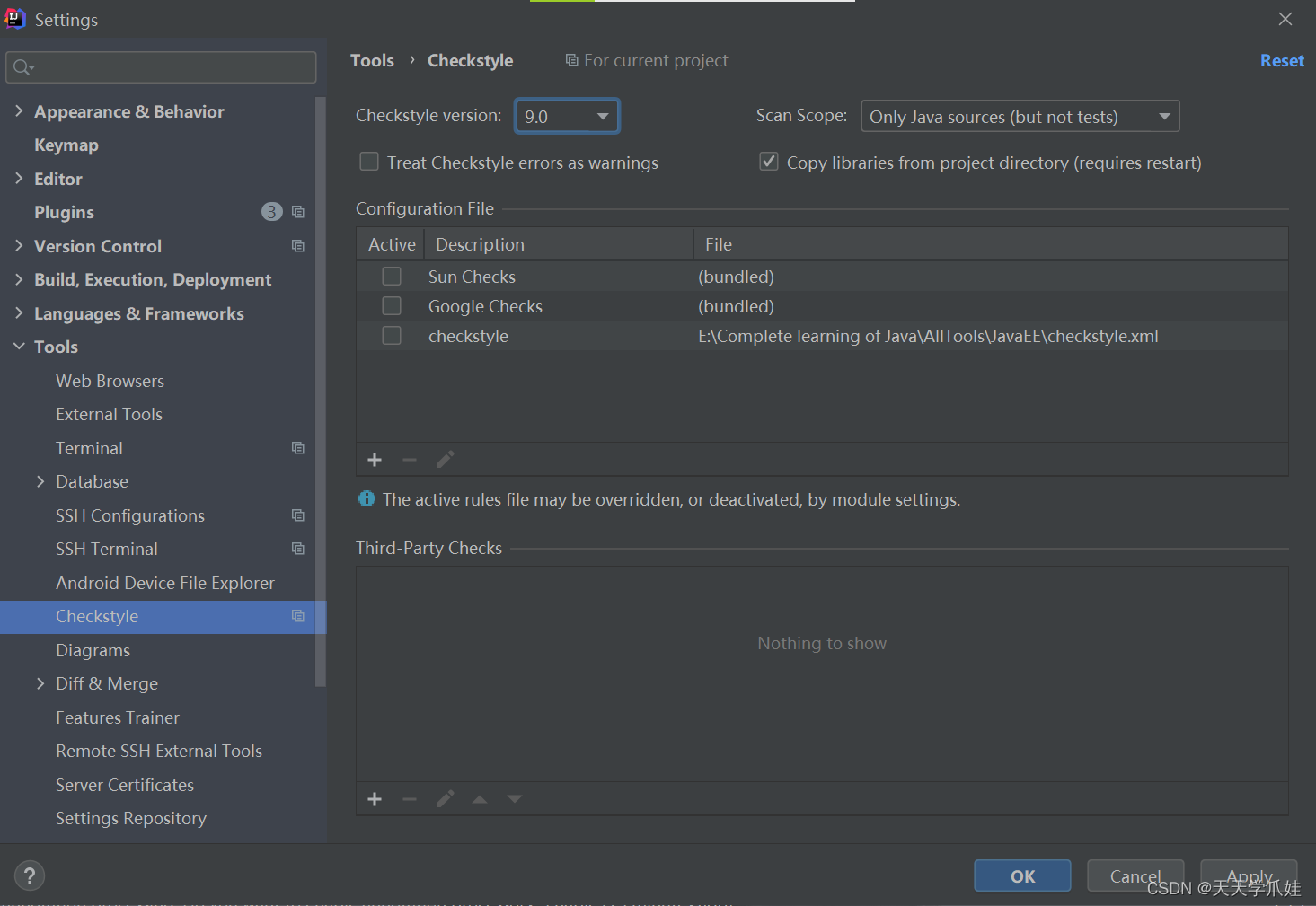Remove third-party check with minus icon
This screenshot has width=1316, height=906.
[x=410, y=799]
